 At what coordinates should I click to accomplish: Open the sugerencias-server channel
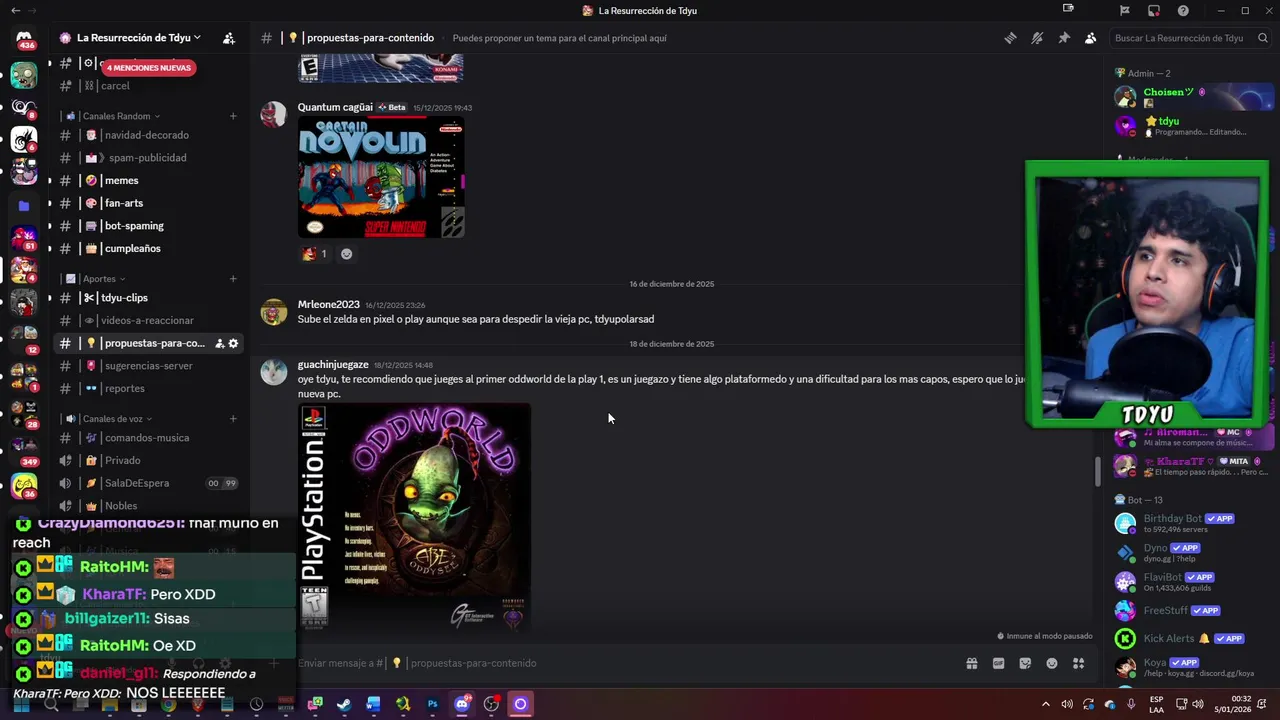pos(148,366)
